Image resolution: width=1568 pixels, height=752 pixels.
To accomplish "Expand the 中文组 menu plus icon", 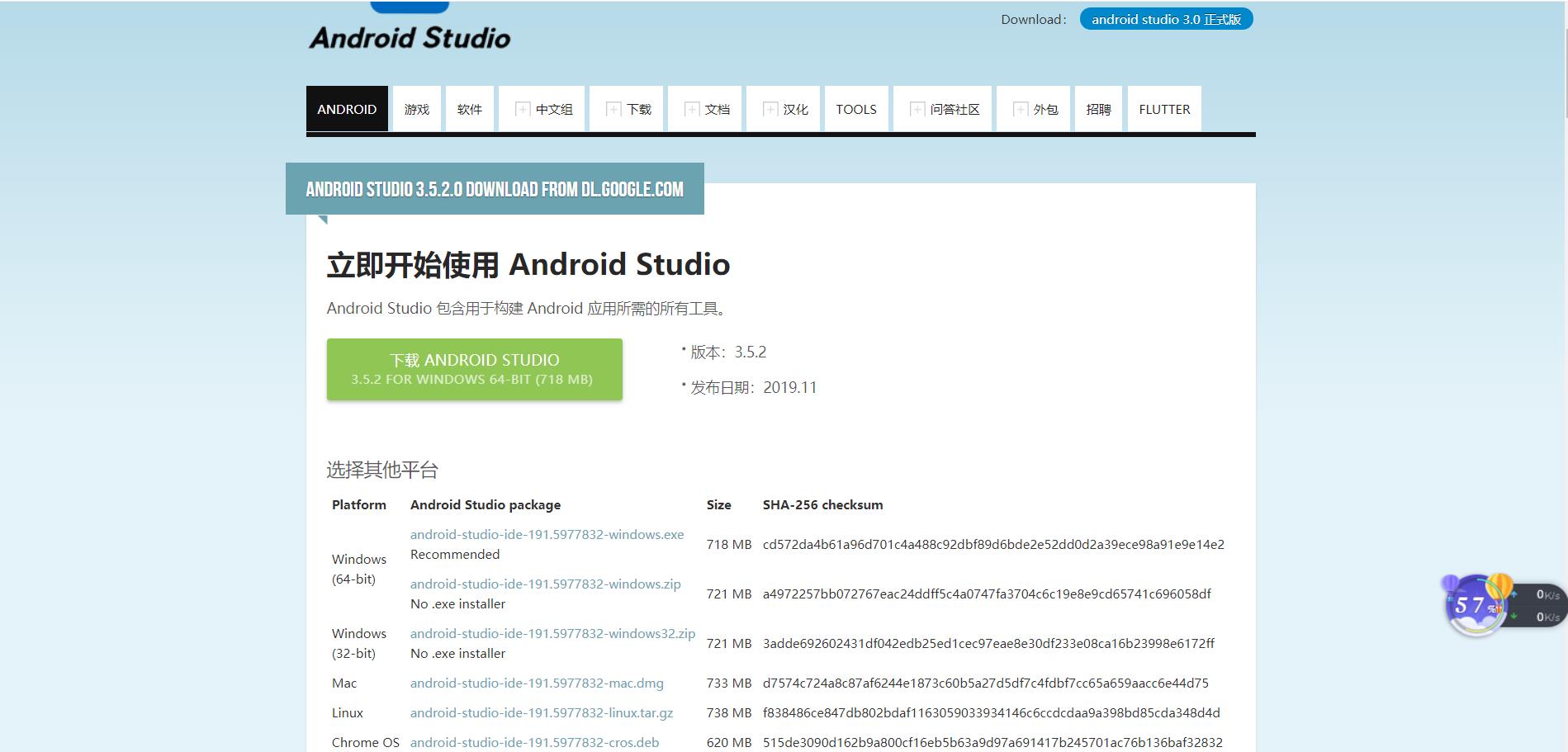I will (523, 109).
